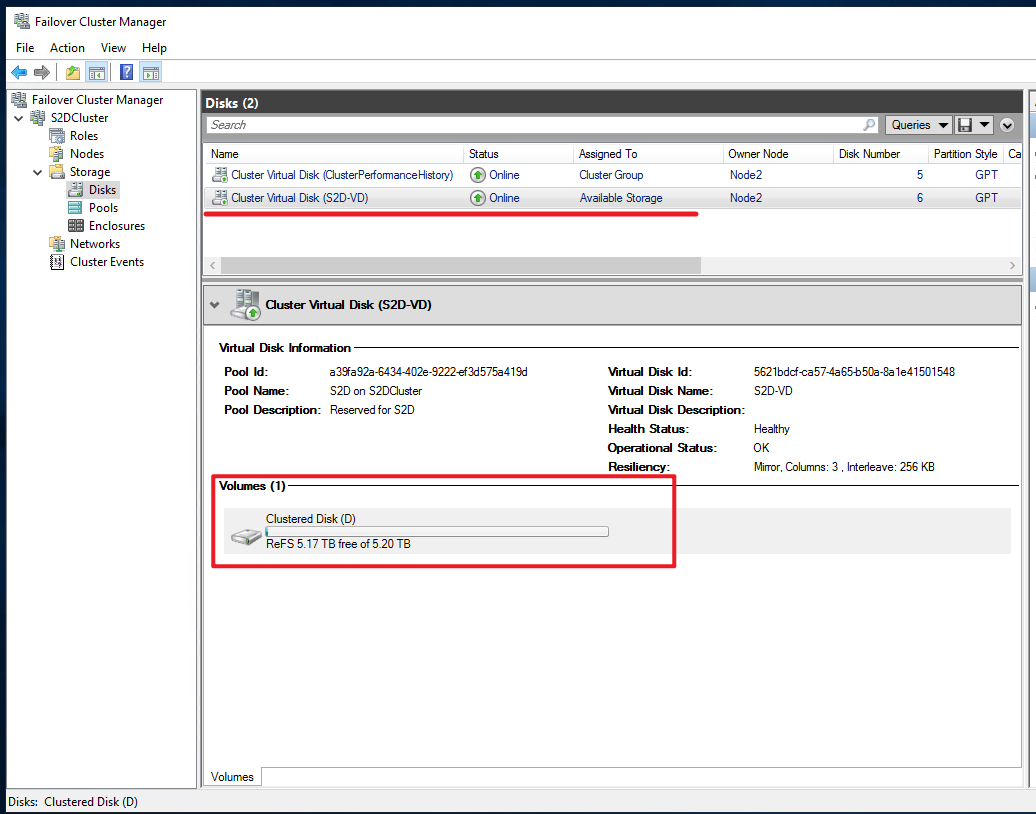Click Disk Number 5 cell
This screenshot has height=814, width=1036.
pos(920,175)
